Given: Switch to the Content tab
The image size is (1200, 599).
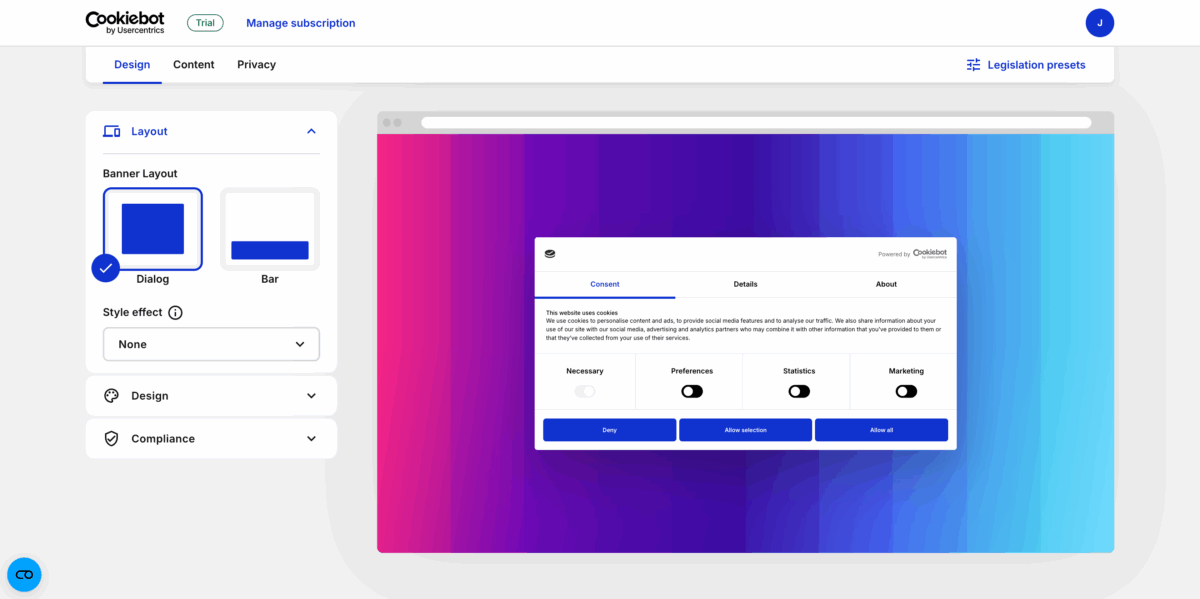Looking at the screenshot, I should click(x=193, y=65).
